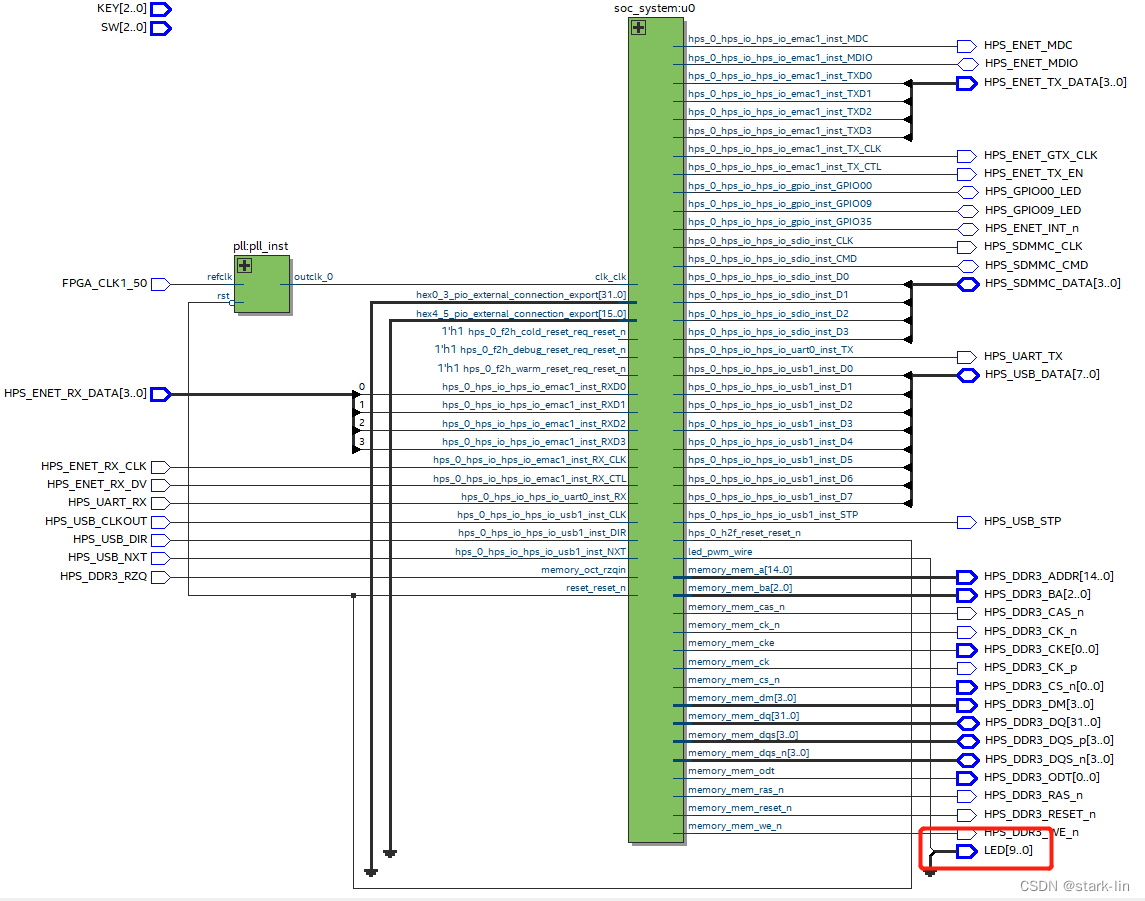Select the HPS_DDR3_DM[3..0] output pin symbol
This screenshot has width=1145, height=901.
(x=967, y=705)
